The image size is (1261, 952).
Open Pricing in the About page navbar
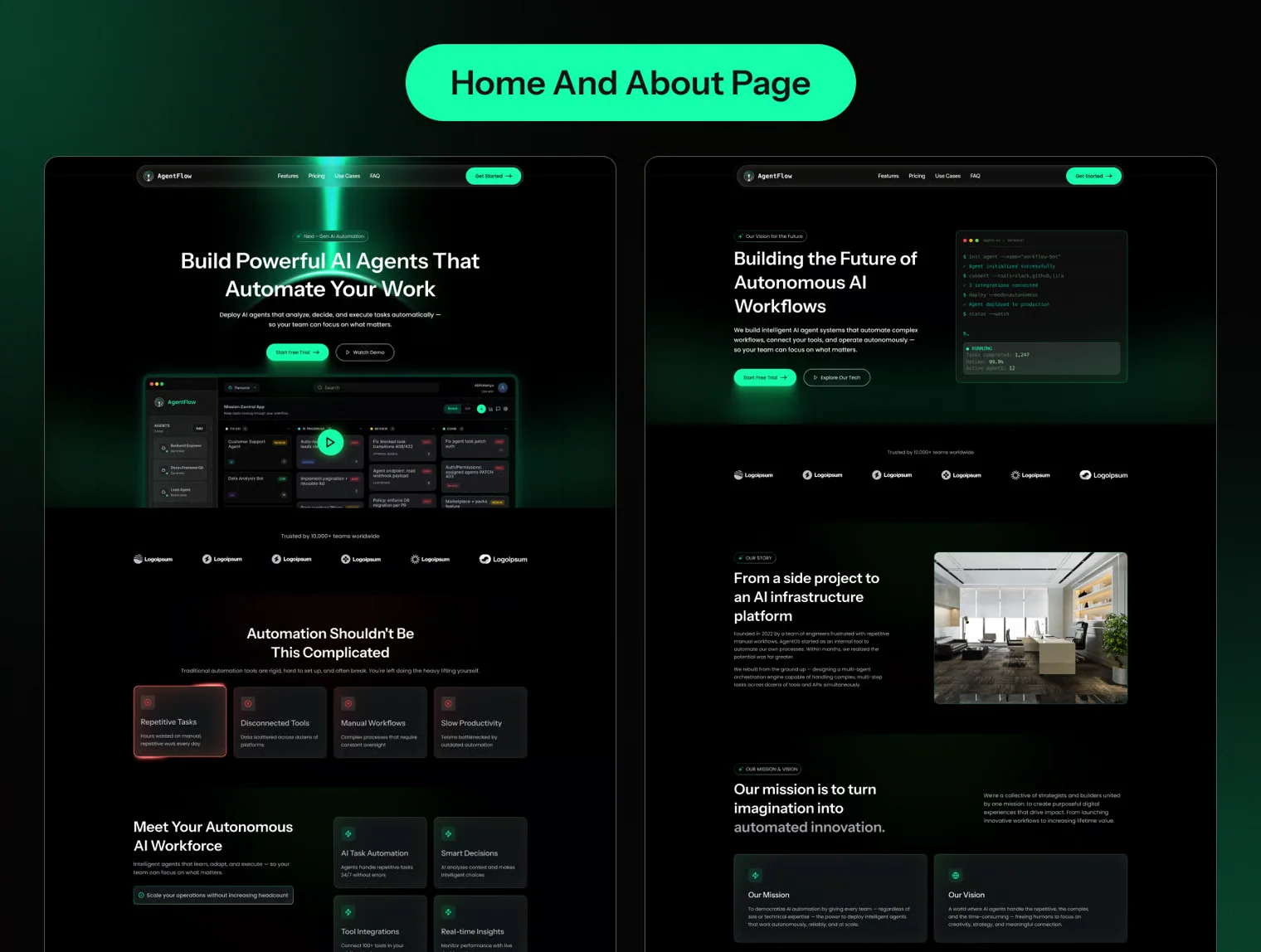pos(917,176)
